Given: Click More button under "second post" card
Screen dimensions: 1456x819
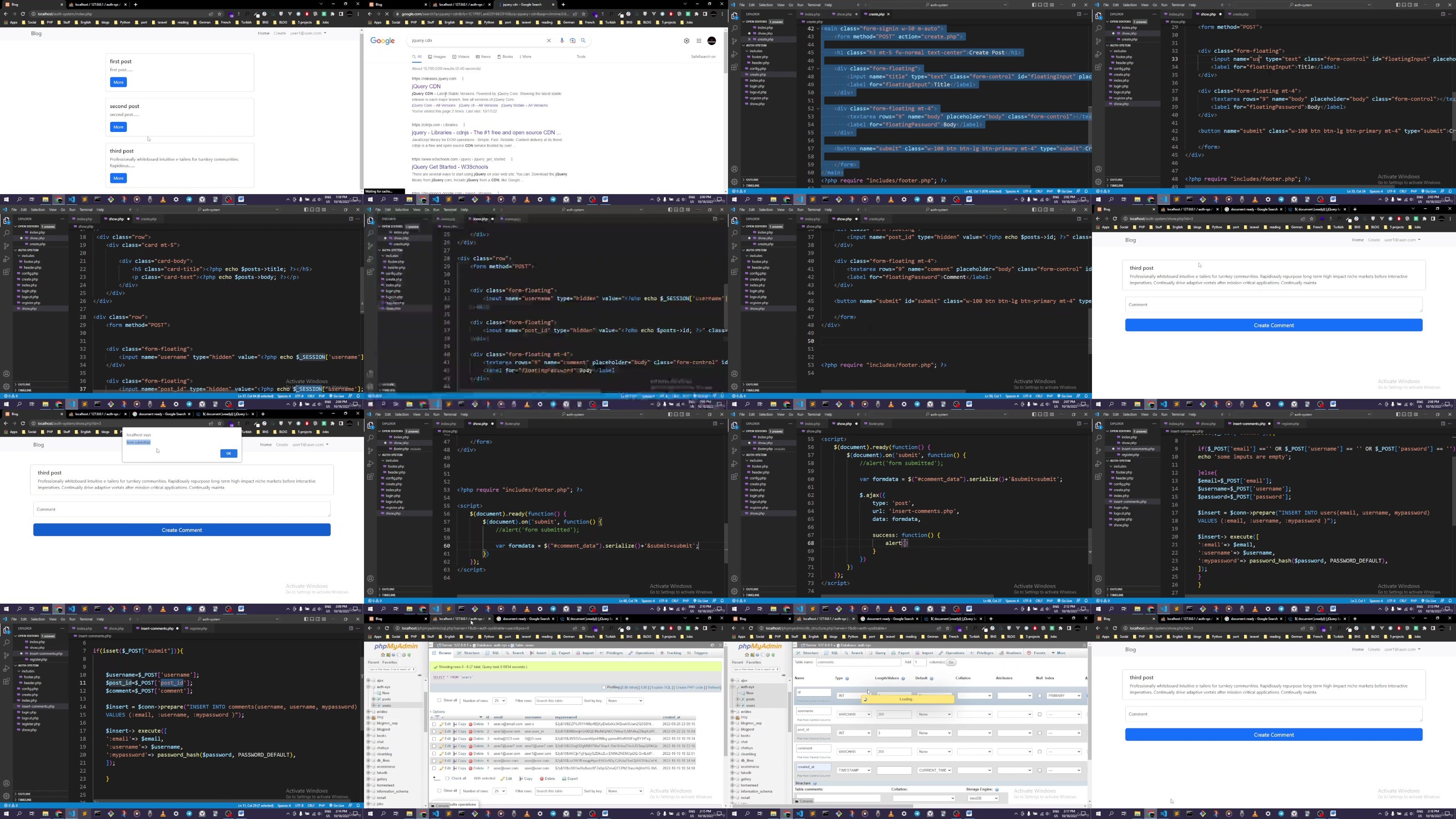Looking at the screenshot, I should tap(118, 127).
